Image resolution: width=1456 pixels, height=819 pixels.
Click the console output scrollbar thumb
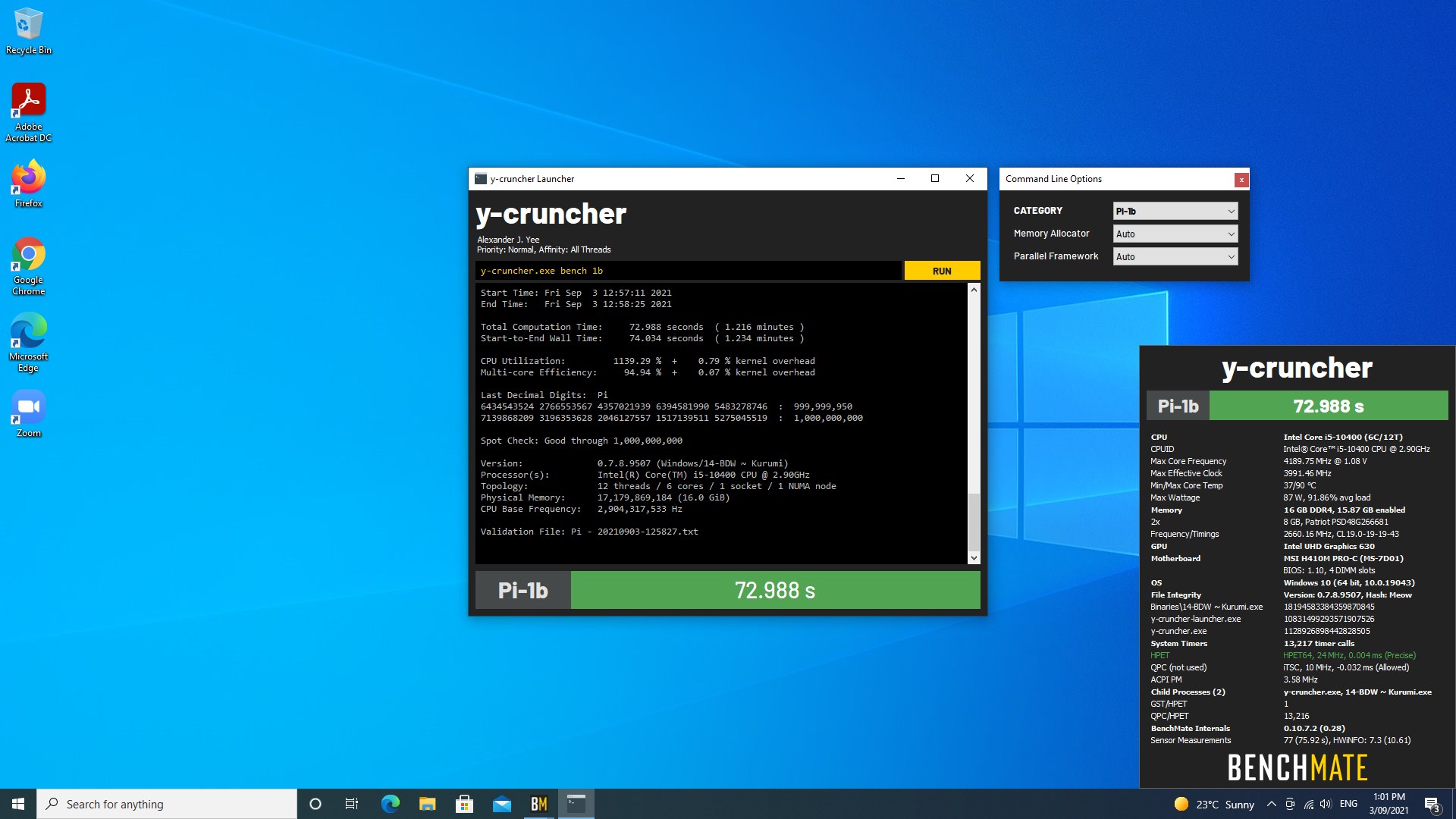(974, 522)
